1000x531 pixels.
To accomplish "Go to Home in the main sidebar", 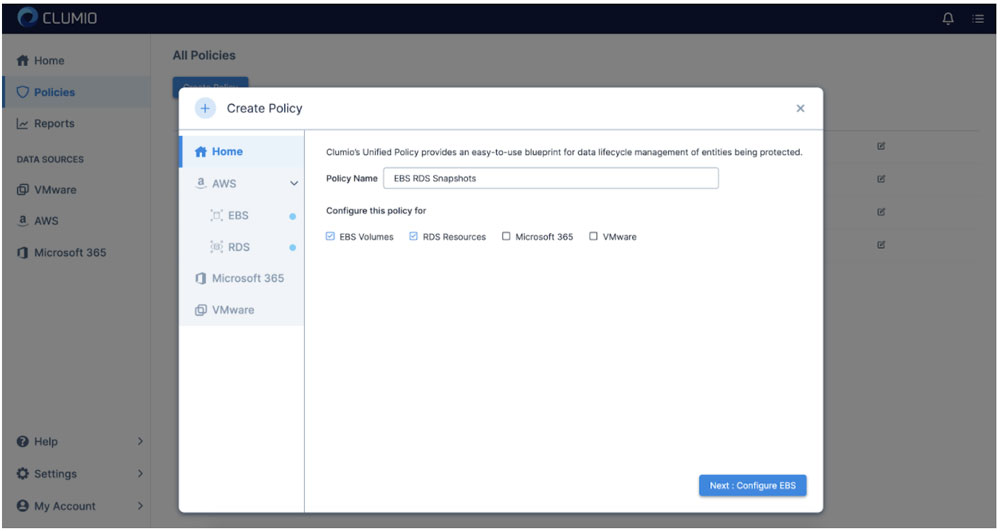I will tap(77, 61).
